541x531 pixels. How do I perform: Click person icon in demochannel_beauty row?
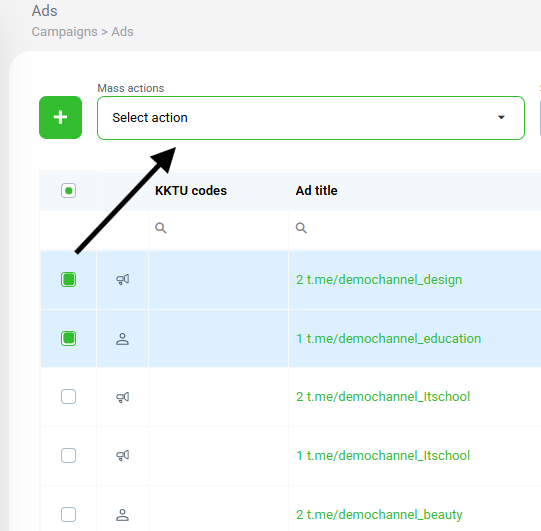coord(122,515)
